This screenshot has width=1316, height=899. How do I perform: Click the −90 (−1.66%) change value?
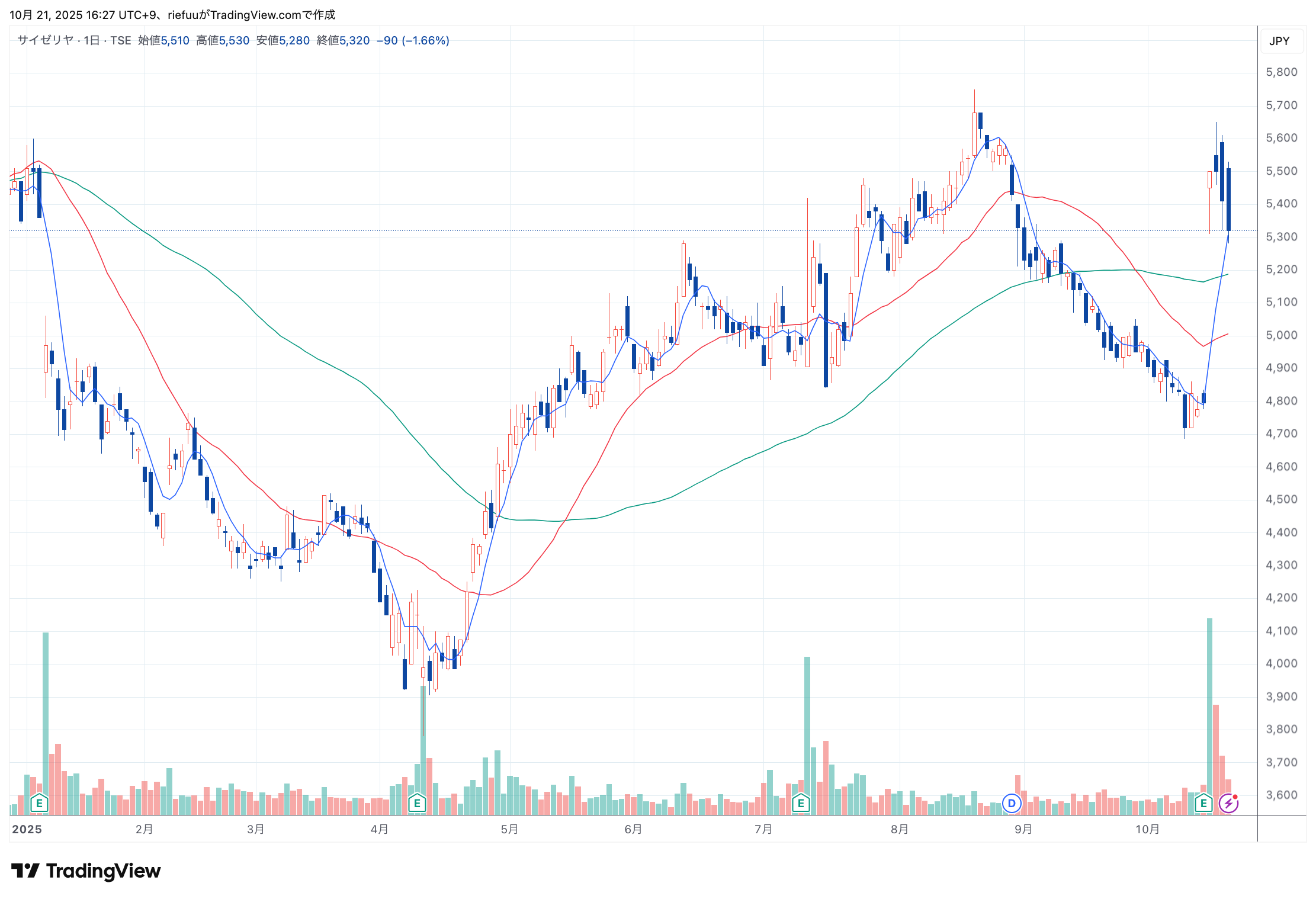point(413,40)
